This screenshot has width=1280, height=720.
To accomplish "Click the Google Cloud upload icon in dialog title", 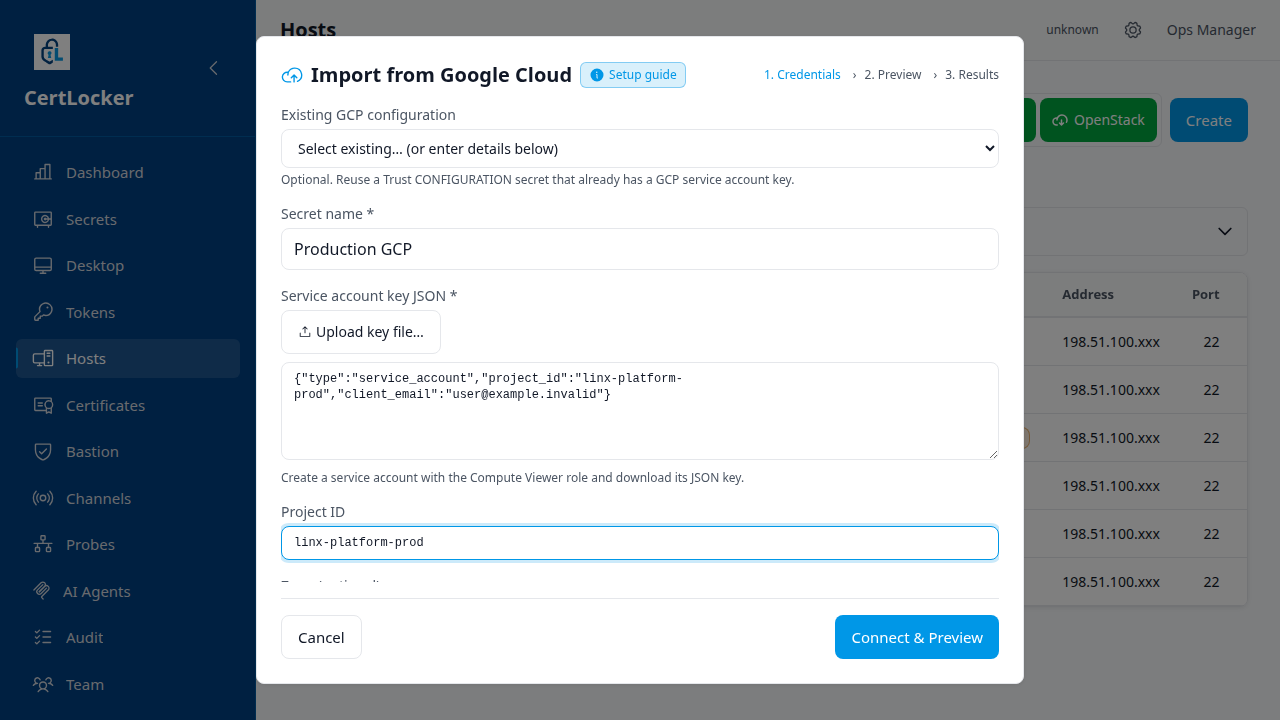I will 292,75.
